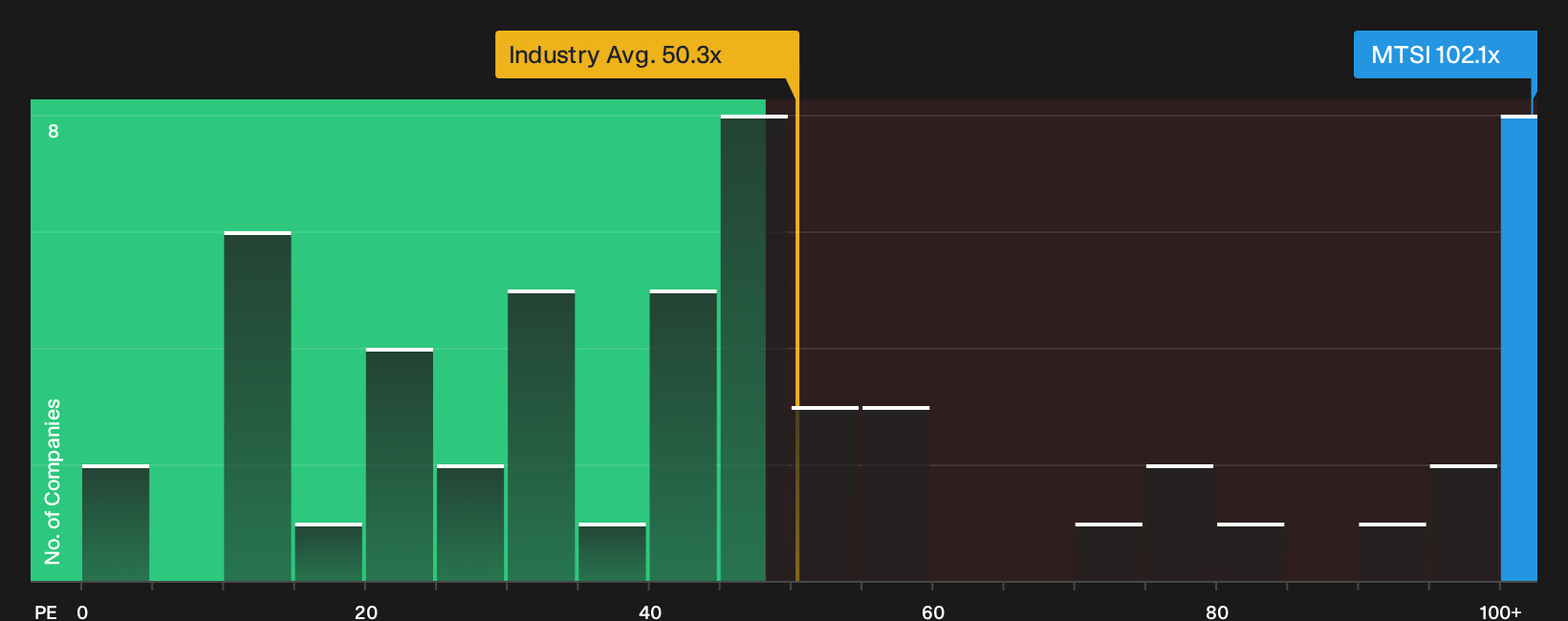Click the x-axis value 0
Image resolution: width=1568 pixels, height=621 pixels.
(82, 611)
